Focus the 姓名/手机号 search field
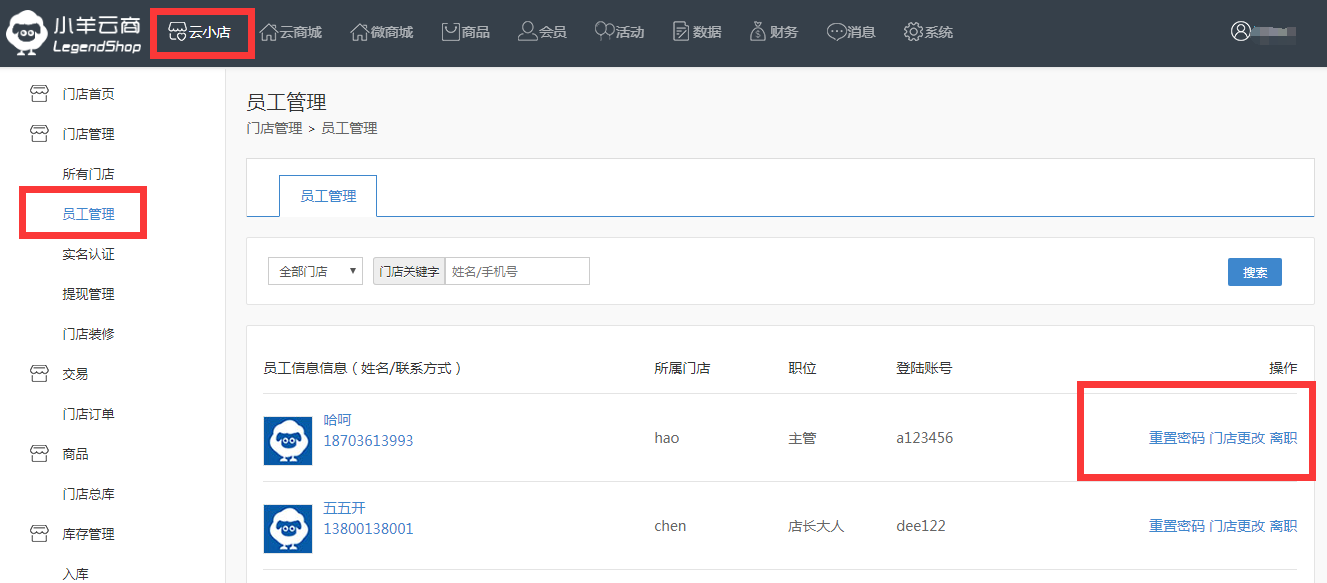Image resolution: width=1327 pixels, height=583 pixels. [517, 271]
